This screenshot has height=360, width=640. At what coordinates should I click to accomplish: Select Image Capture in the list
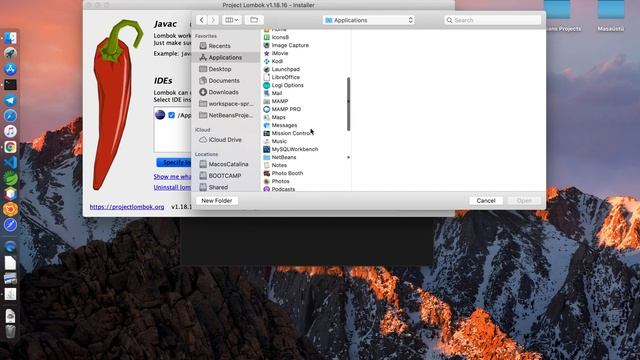point(305,45)
